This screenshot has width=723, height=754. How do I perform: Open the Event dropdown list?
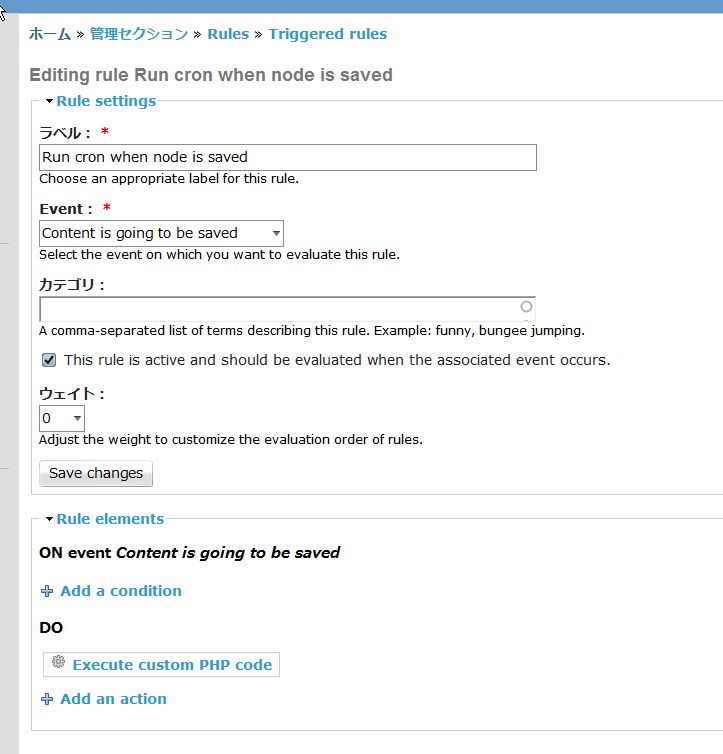pos(161,233)
